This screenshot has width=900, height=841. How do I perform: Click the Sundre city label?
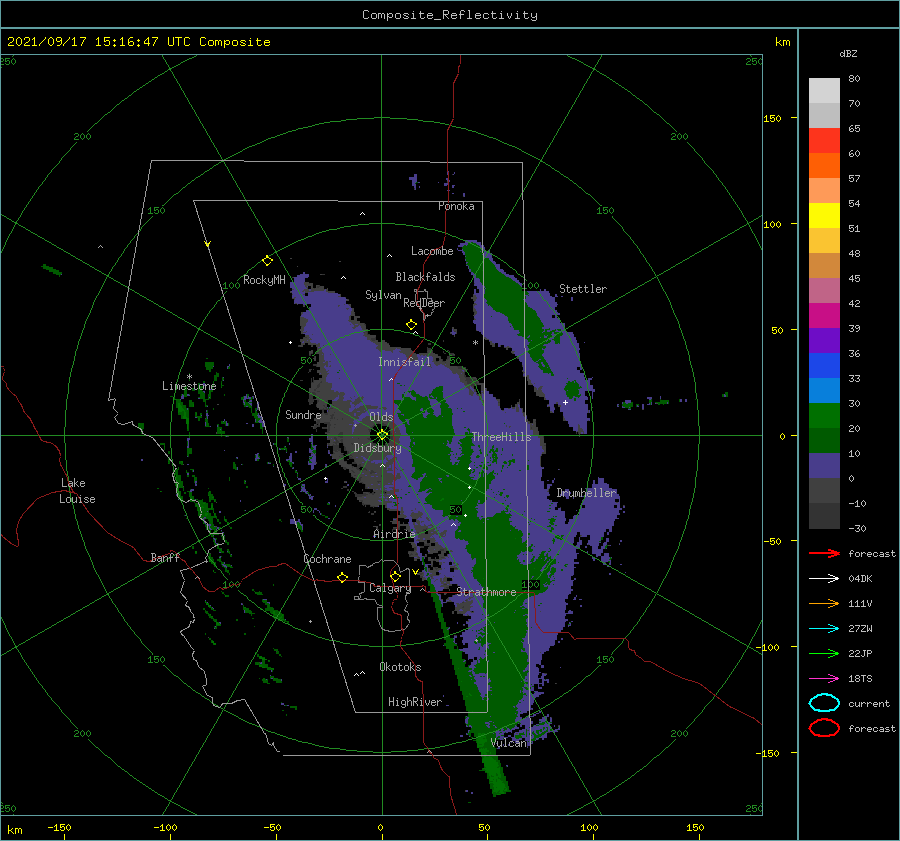pyautogui.click(x=303, y=414)
